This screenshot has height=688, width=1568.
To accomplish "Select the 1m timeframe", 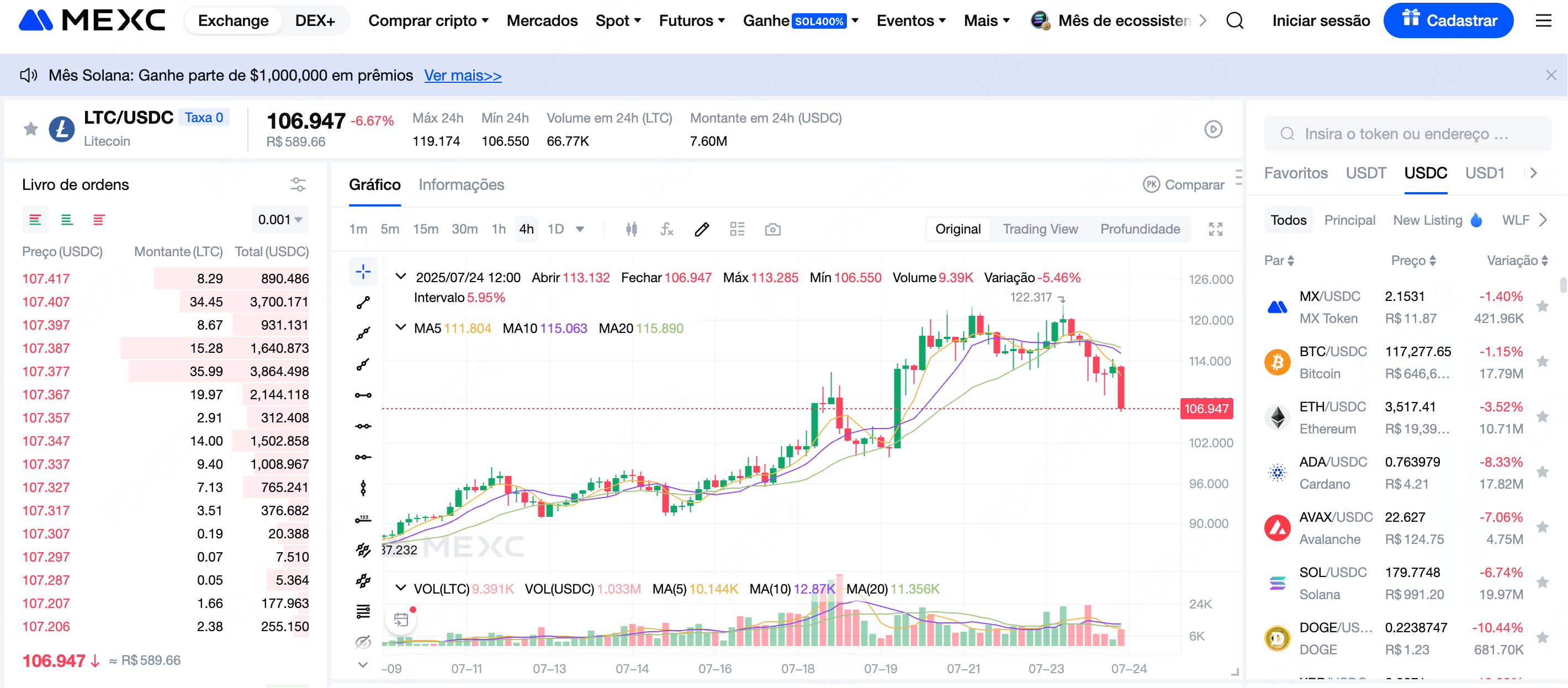I will click(x=358, y=230).
